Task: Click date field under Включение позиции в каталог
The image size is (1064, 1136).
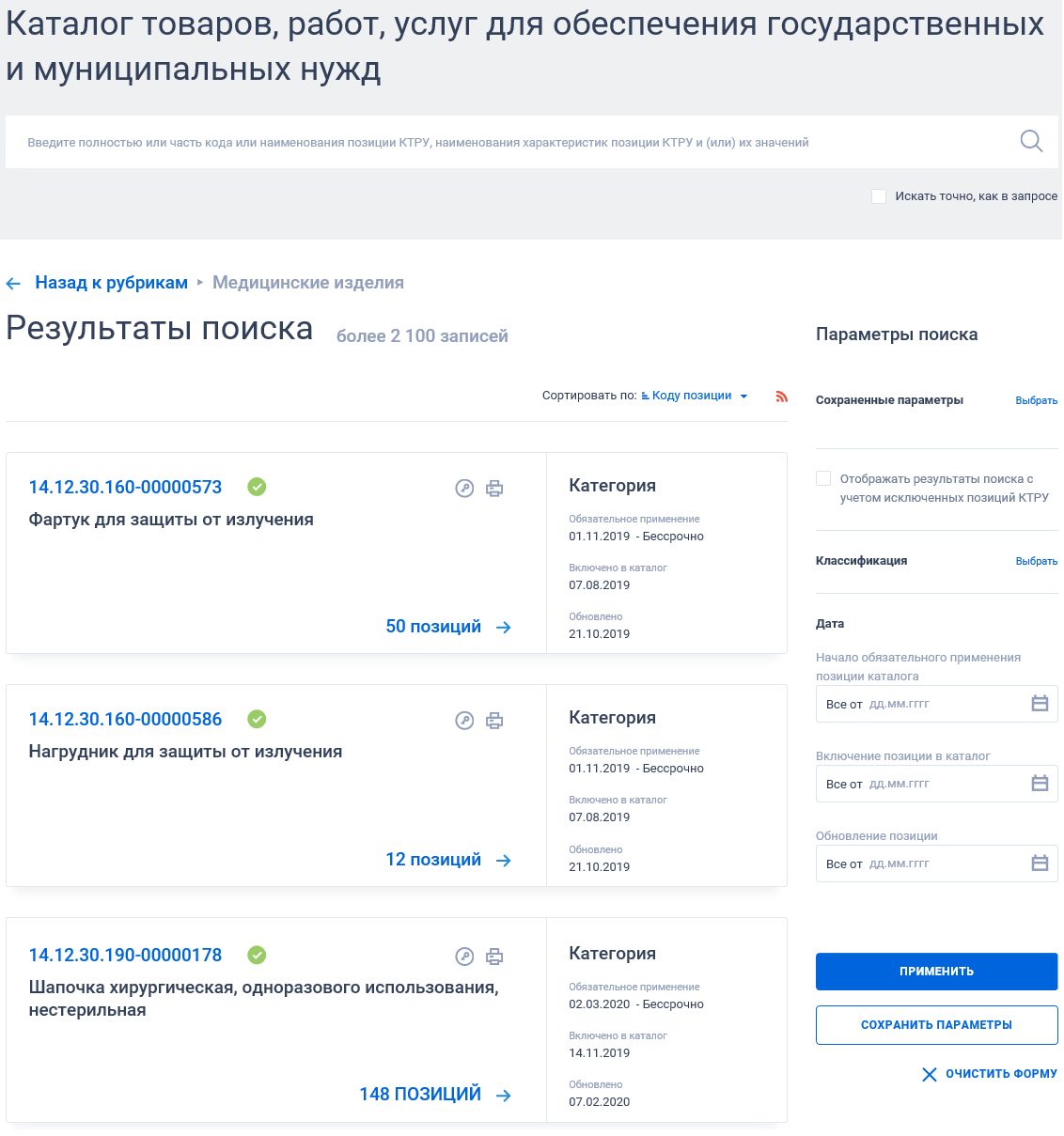Action: click(937, 784)
